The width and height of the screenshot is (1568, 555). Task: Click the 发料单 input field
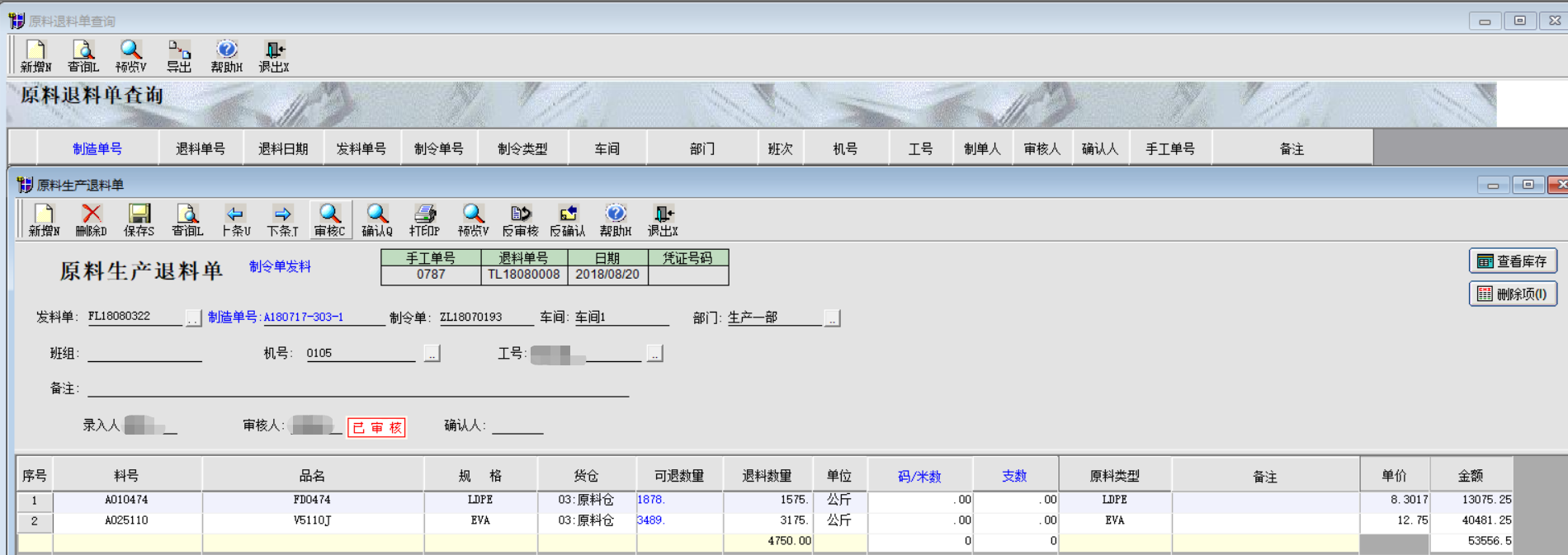pyautogui.click(x=135, y=317)
